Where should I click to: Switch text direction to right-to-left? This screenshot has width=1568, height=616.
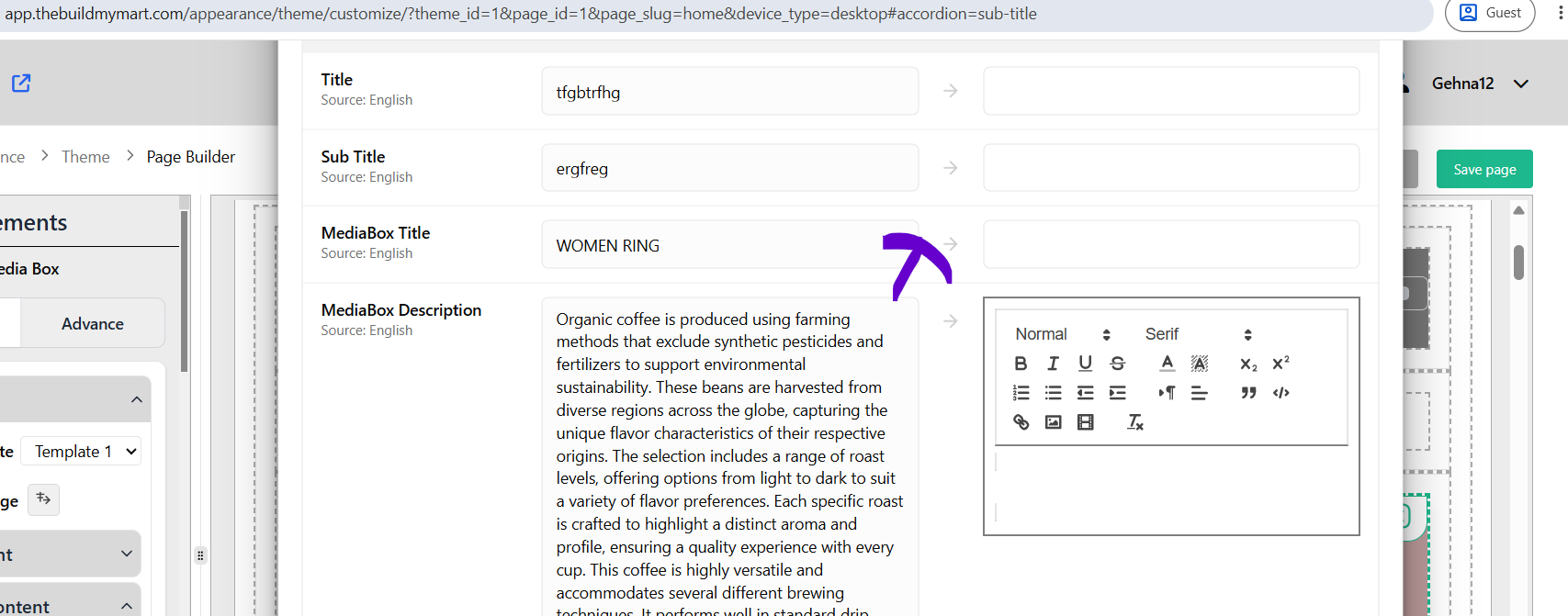click(1167, 393)
